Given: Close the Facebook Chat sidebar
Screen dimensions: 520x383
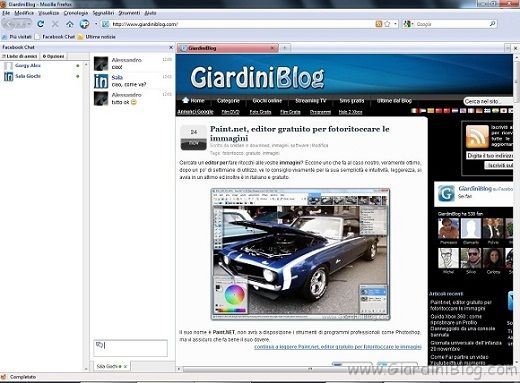Looking at the screenshot, I should (x=171, y=47).
